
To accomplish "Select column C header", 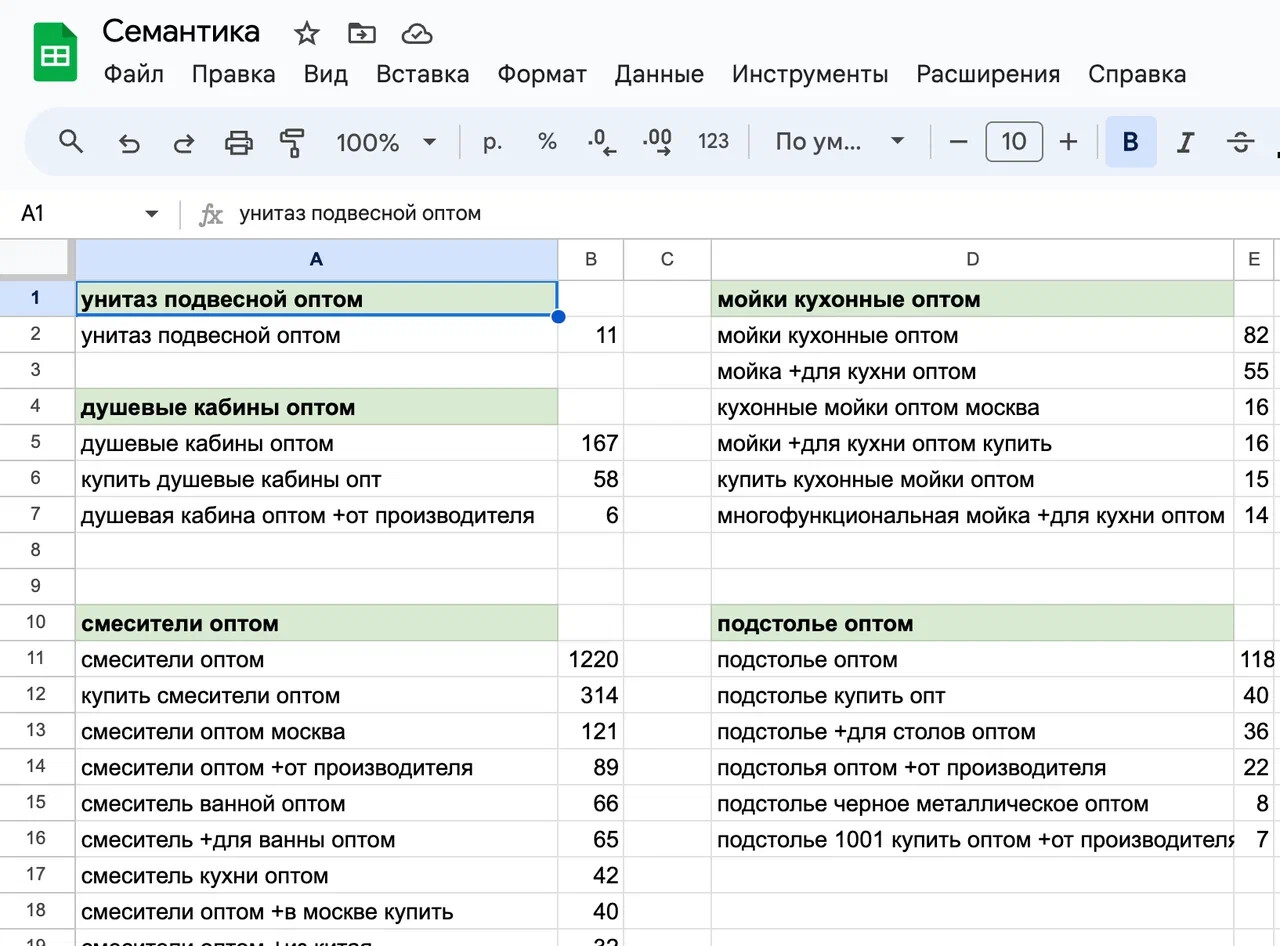I will 667,260.
